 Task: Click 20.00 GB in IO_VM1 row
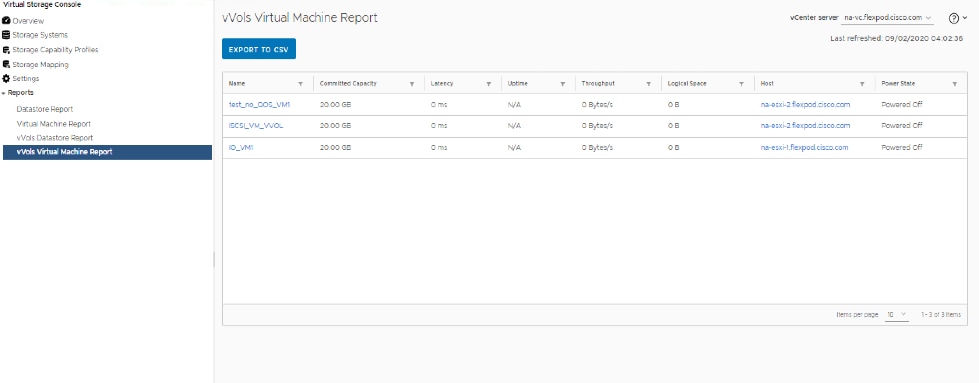tap(335, 147)
